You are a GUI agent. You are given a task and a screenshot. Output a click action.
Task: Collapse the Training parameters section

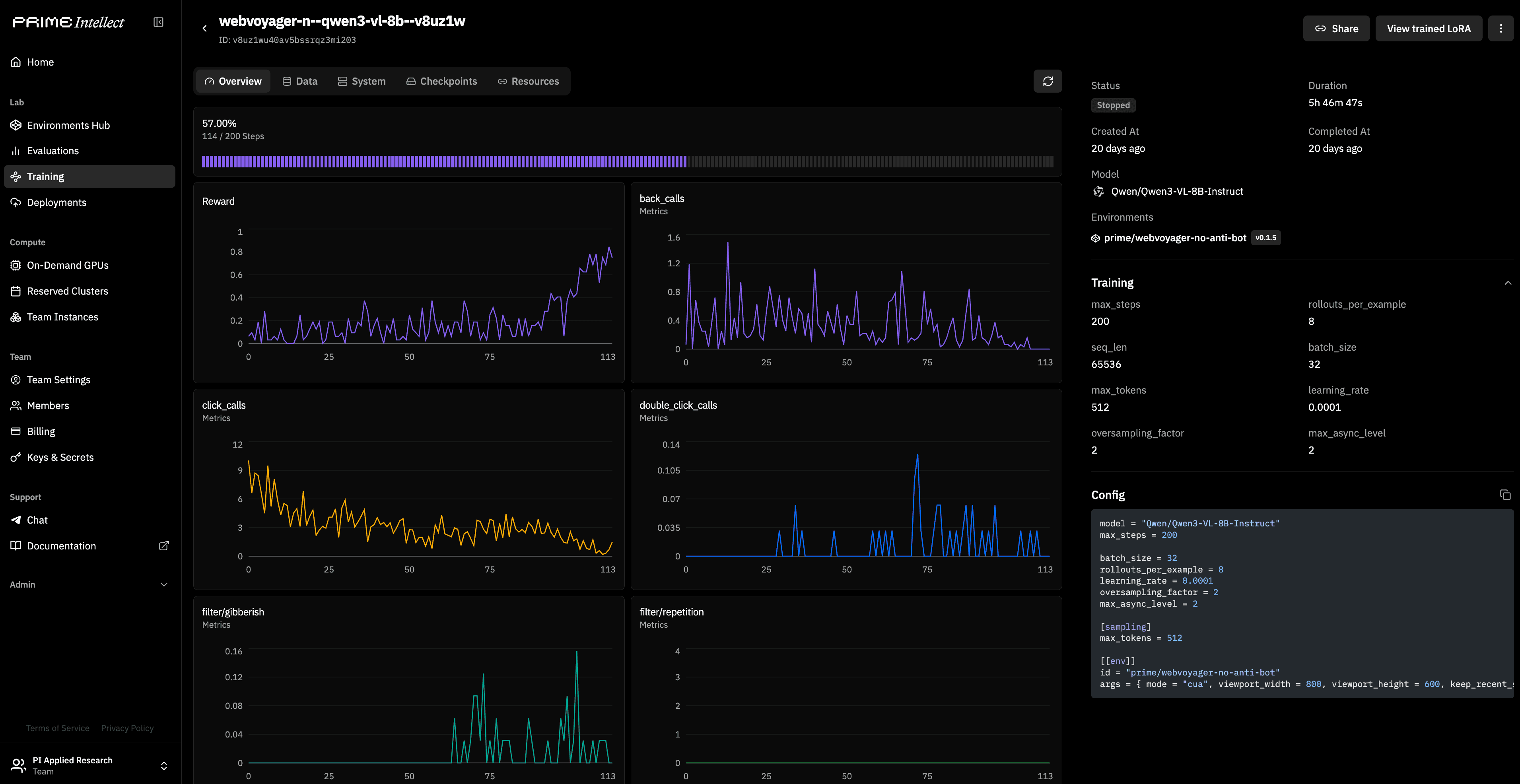point(1508,283)
